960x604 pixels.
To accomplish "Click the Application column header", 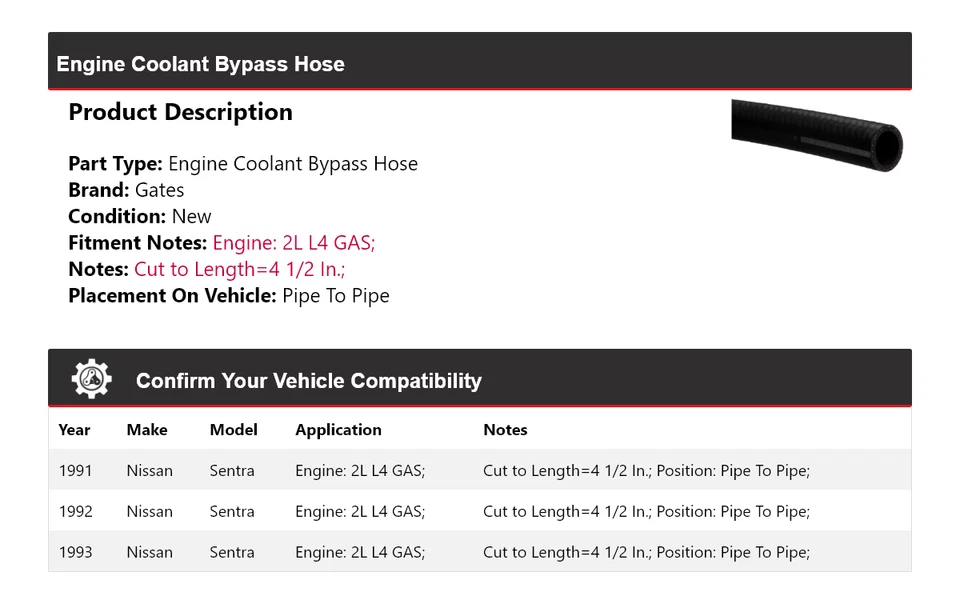I will 338,430.
